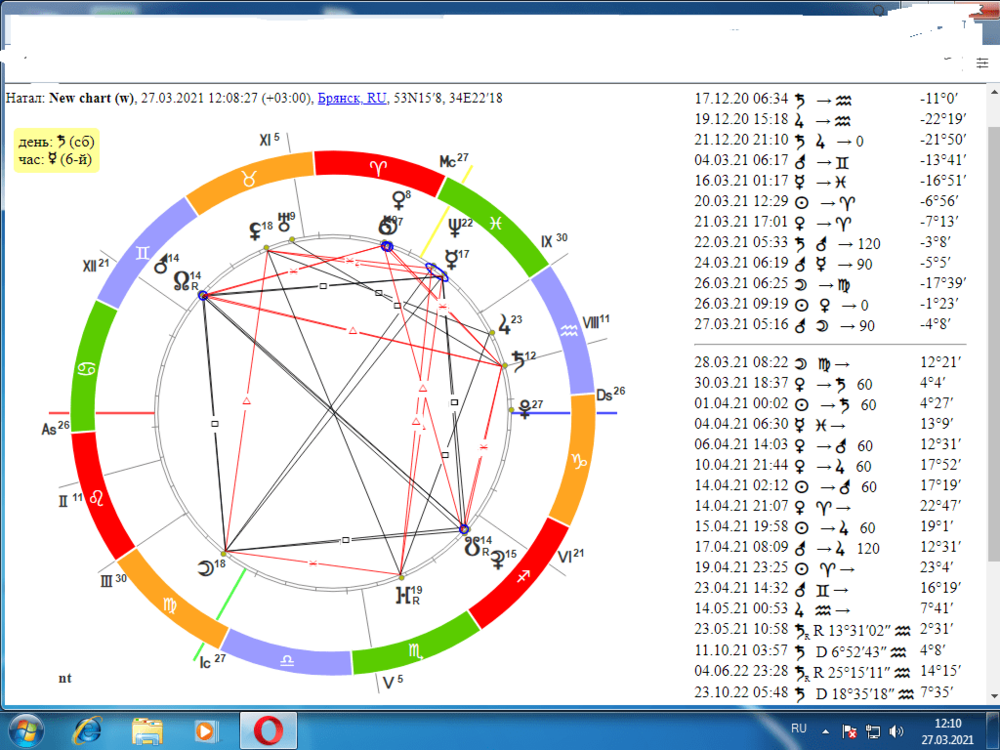Viewport: 1000px width, 750px height.
Task: Click the New chart (w) title text
Action: [x=92, y=98]
